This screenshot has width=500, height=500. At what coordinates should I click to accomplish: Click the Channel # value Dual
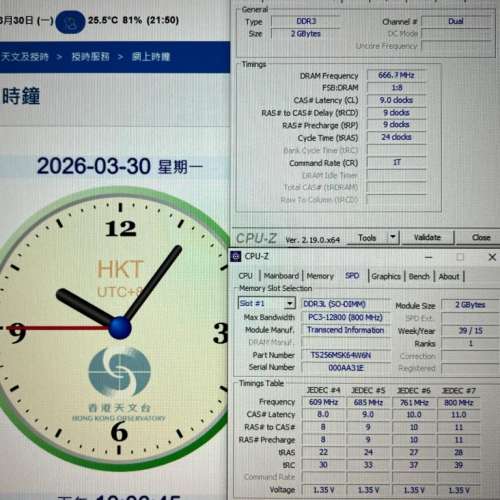pyautogui.click(x=456, y=21)
